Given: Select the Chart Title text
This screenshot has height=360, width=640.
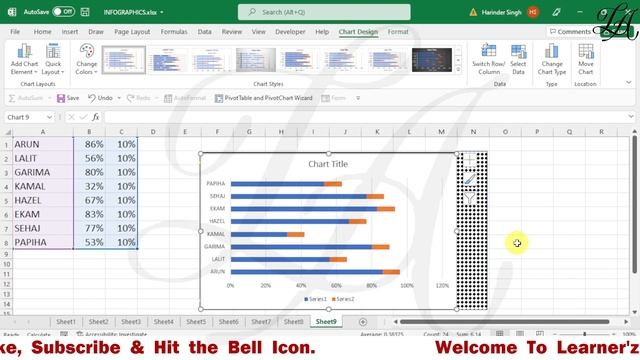Looking at the screenshot, I should pos(328,164).
